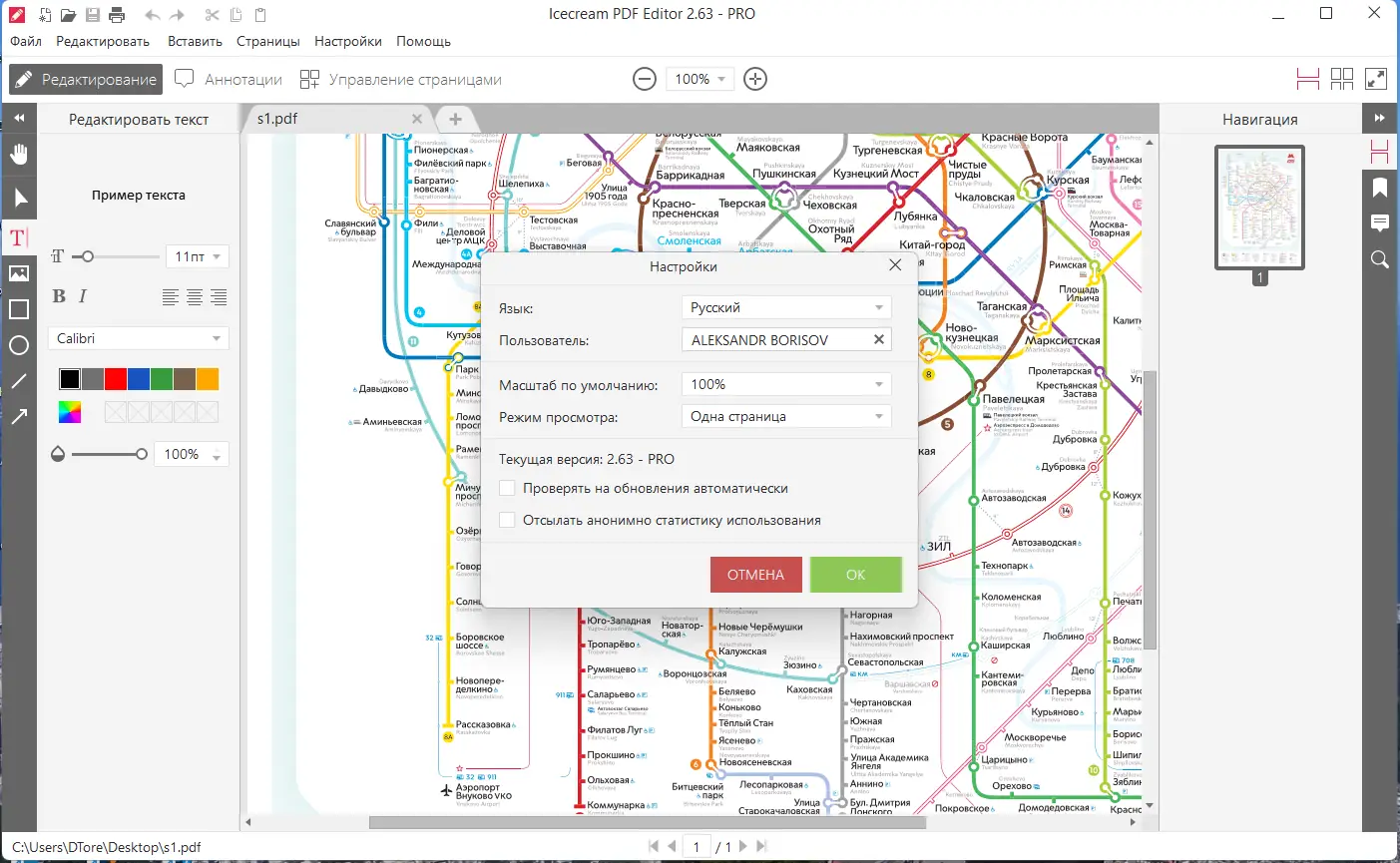The image size is (1400, 863).
Task: Open the top toolbar 100% zoom dropdown
Action: click(x=700, y=79)
